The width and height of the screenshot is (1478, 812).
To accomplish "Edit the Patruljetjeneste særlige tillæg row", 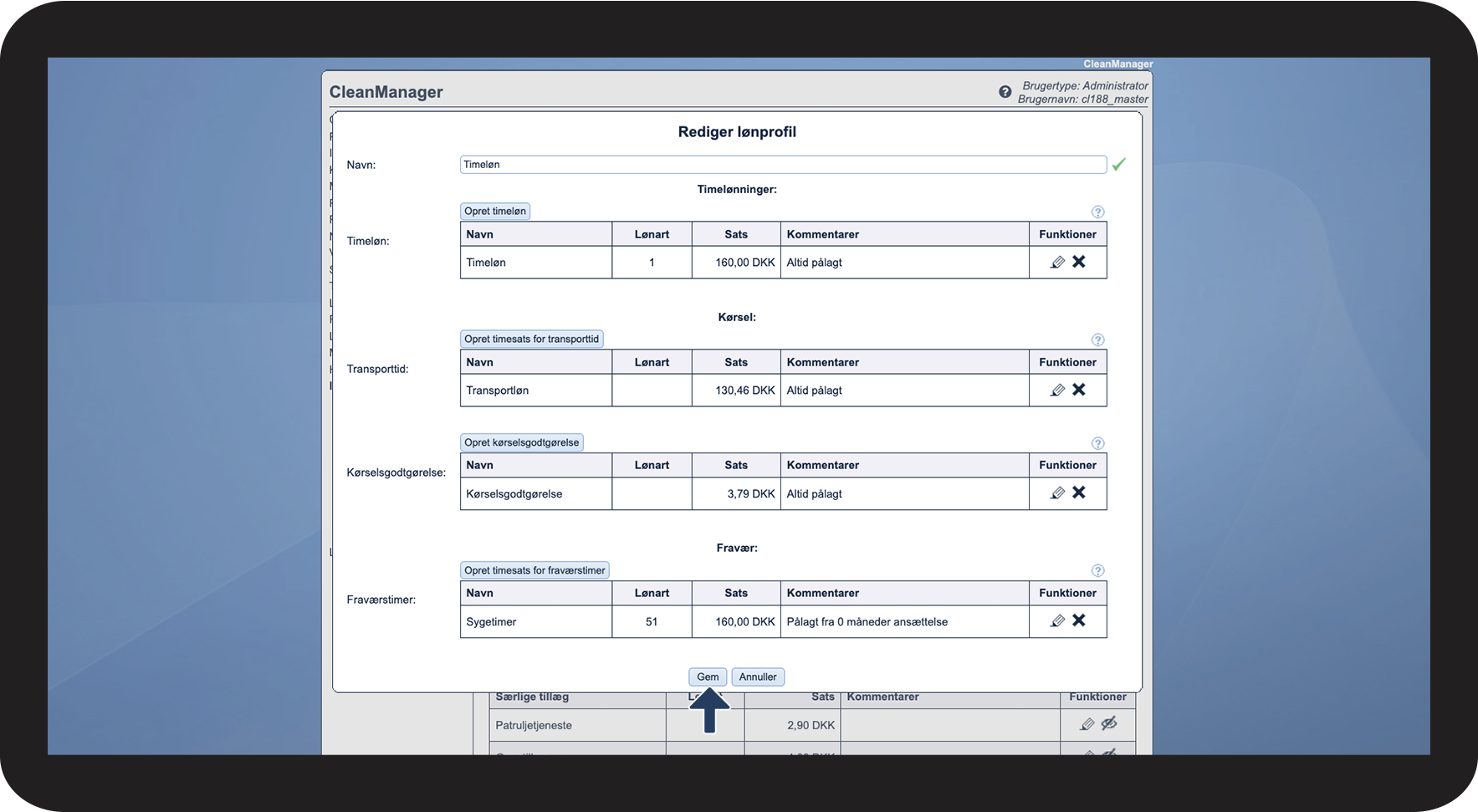I will pyautogui.click(x=1087, y=724).
